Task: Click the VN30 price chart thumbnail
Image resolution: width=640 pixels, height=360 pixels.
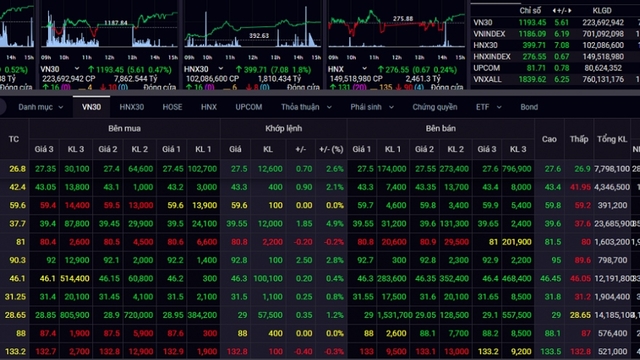Action: pyautogui.click(x=109, y=29)
